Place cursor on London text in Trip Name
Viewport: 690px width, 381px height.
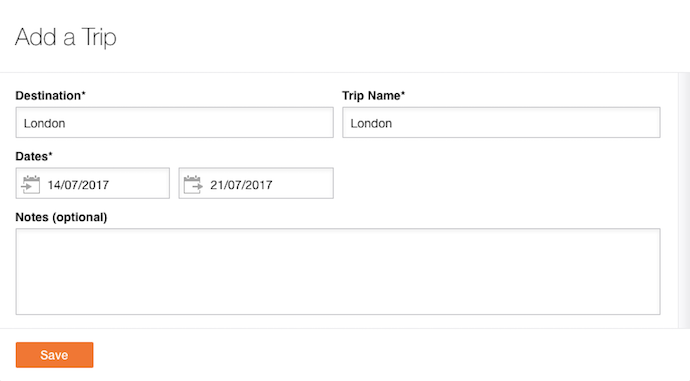click(x=371, y=123)
